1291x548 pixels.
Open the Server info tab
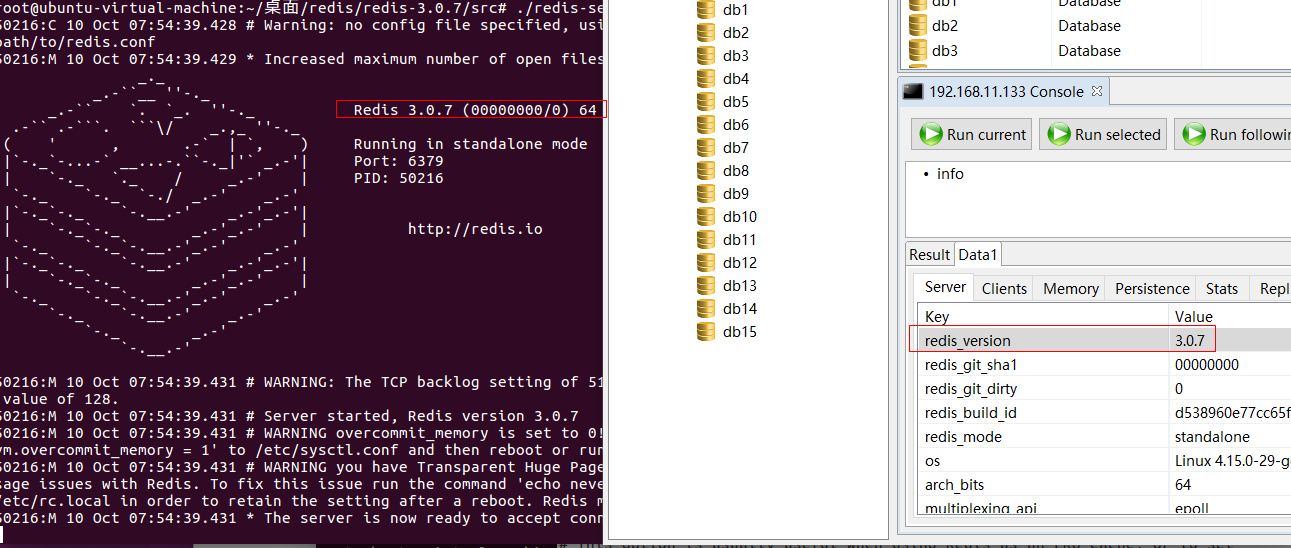click(x=945, y=287)
